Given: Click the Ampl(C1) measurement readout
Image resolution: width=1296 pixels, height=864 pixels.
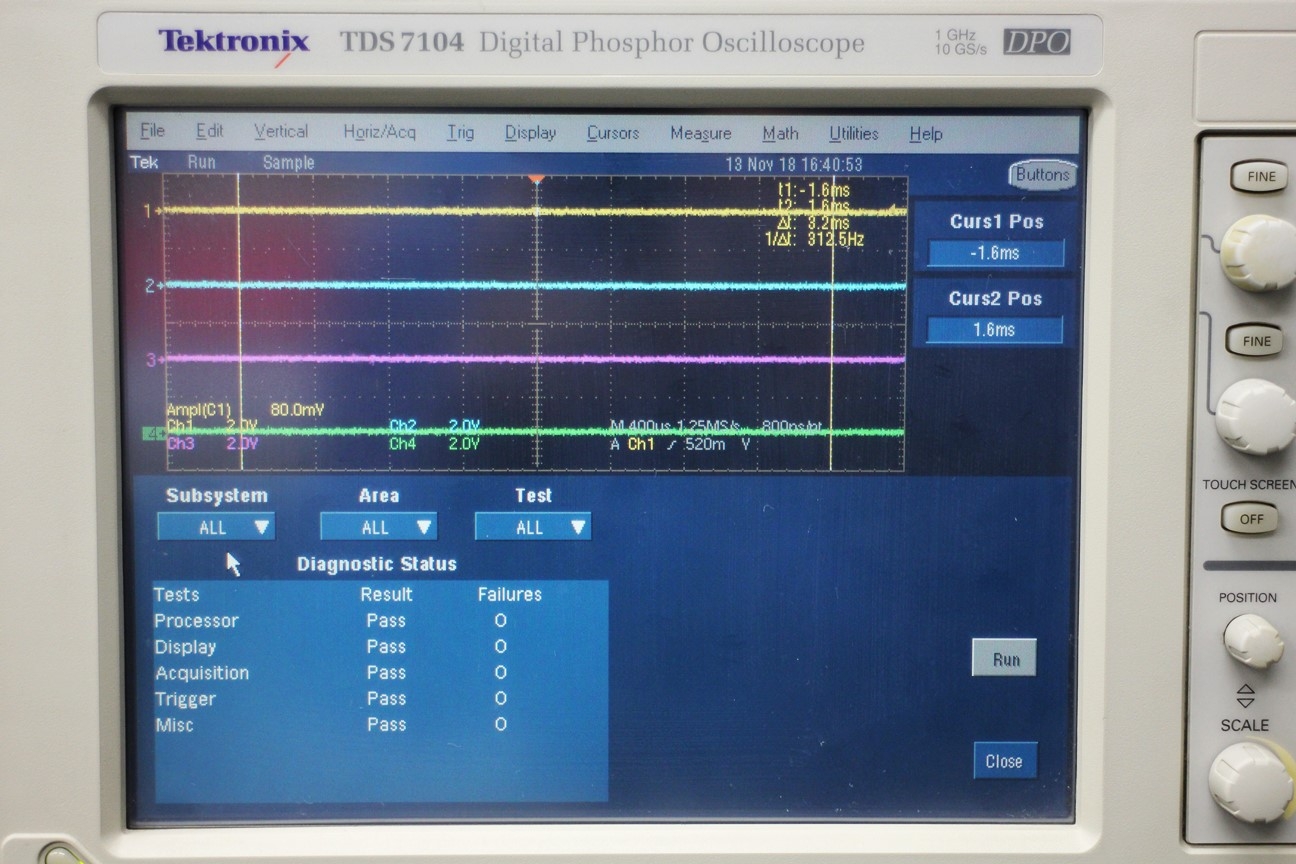Looking at the screenshot, I should click(x=245, y=410).
